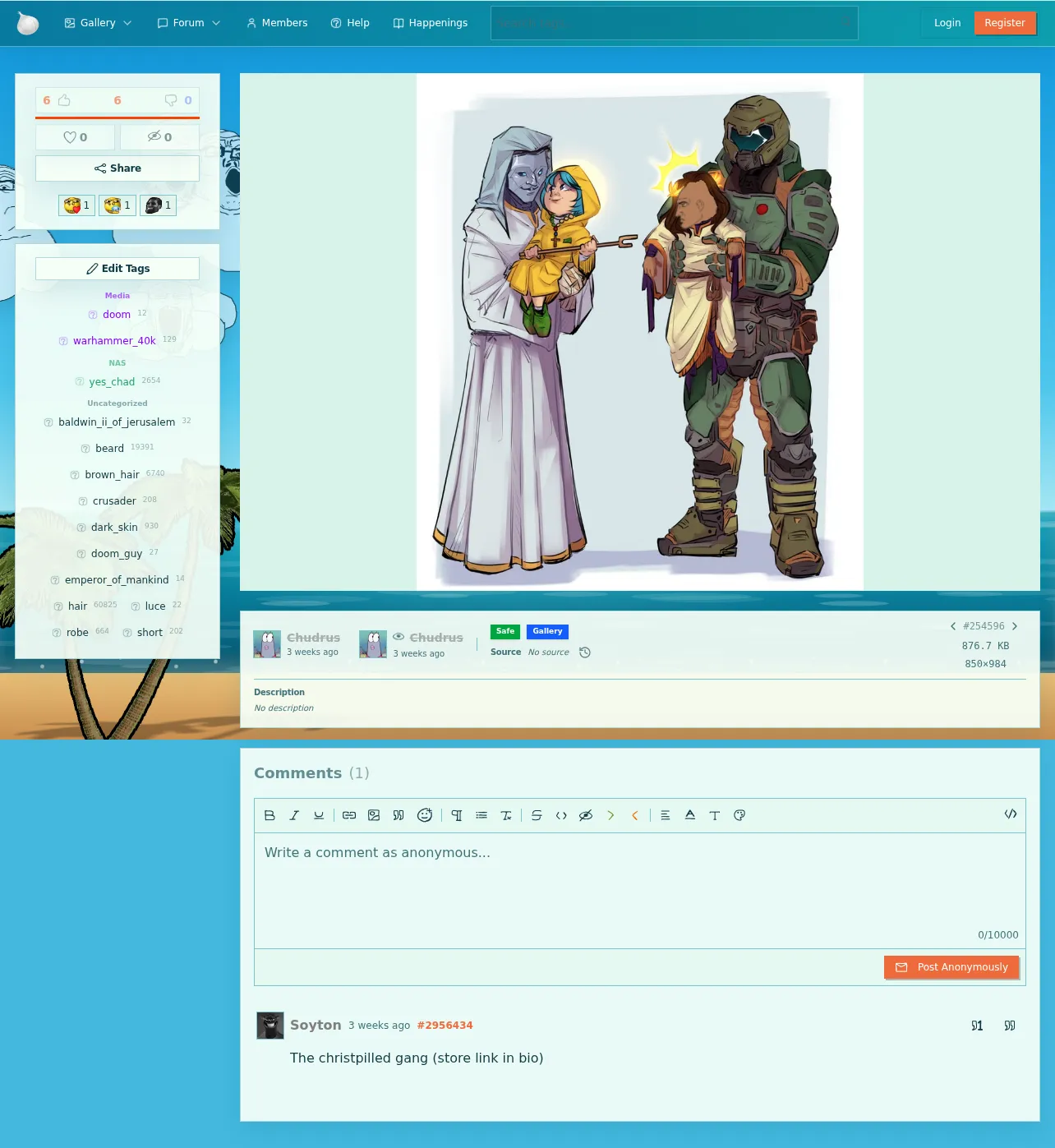Open the robe tag

click(x=77, y=633)
